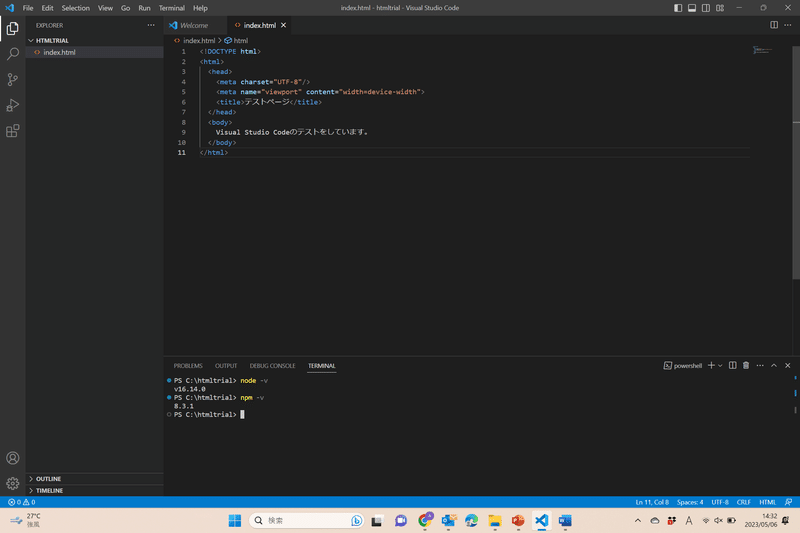Viewport: 800px width, 533px height.
Task: Kill terminal with trash icon
Action: (x=746, y=365)
